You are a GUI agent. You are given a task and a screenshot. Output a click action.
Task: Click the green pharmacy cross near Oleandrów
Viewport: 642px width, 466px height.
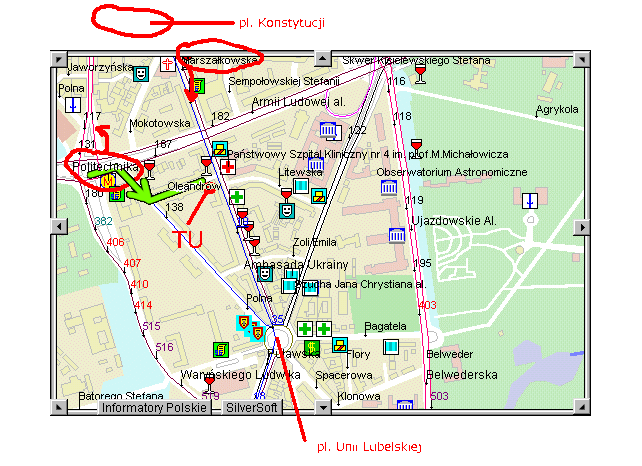237,197
